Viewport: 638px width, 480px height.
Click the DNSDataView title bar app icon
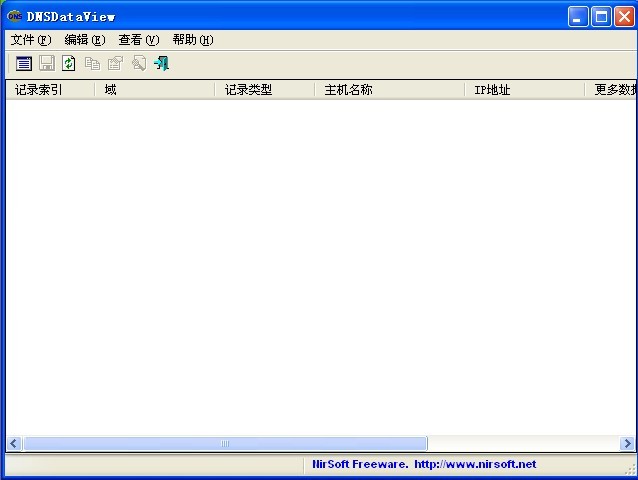pos(14,16)
